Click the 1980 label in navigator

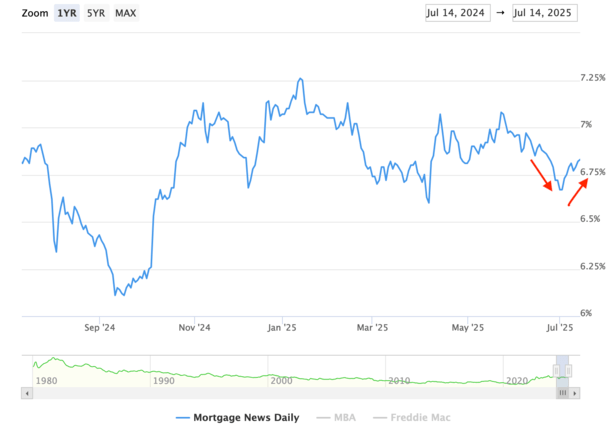46,381
